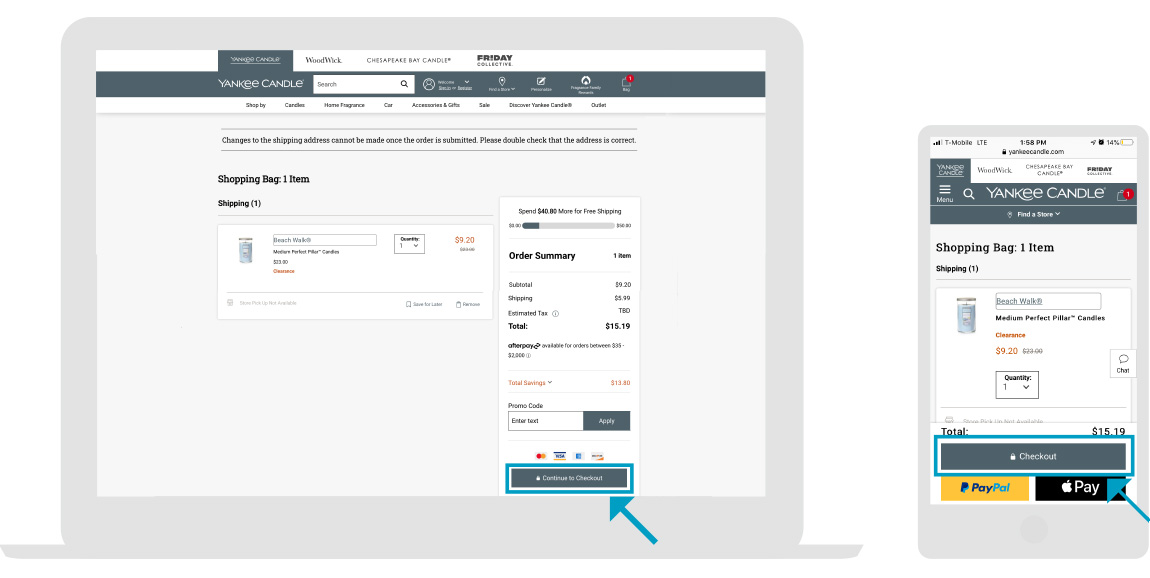This screenshot has height=578, width=1150.
Task: Tap the mobile Beach Walk product link
Action: click(1019, 301)
